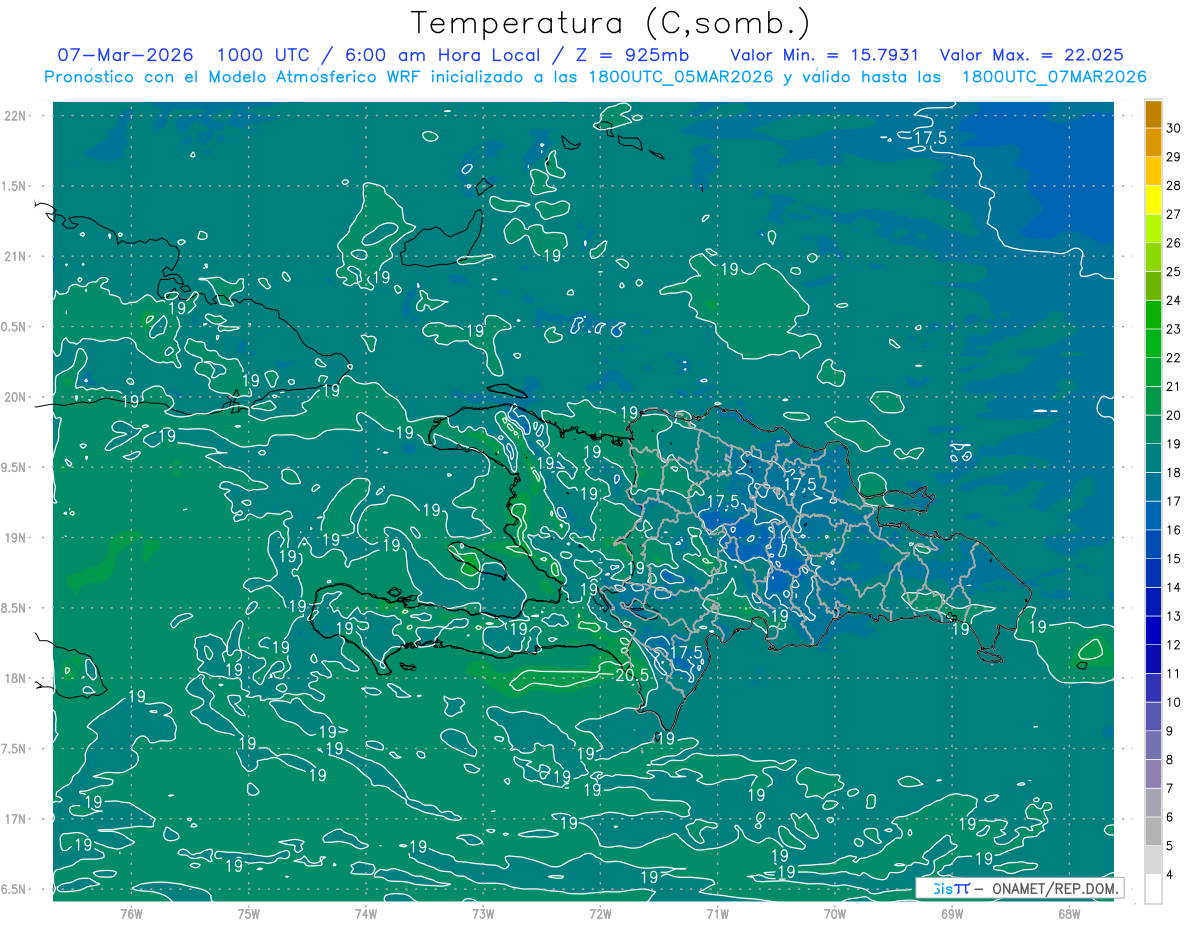The width and height of the screenshot is (1200, 927).
Task: Click the color scale value '8'
Action: 1171,760
